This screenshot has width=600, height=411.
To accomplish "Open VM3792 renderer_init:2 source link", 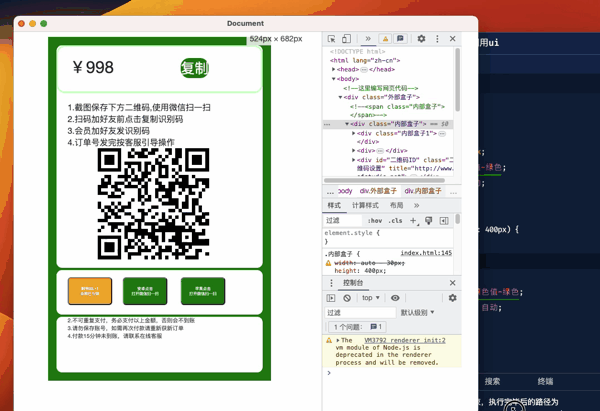I will click(x=404, y=340).
